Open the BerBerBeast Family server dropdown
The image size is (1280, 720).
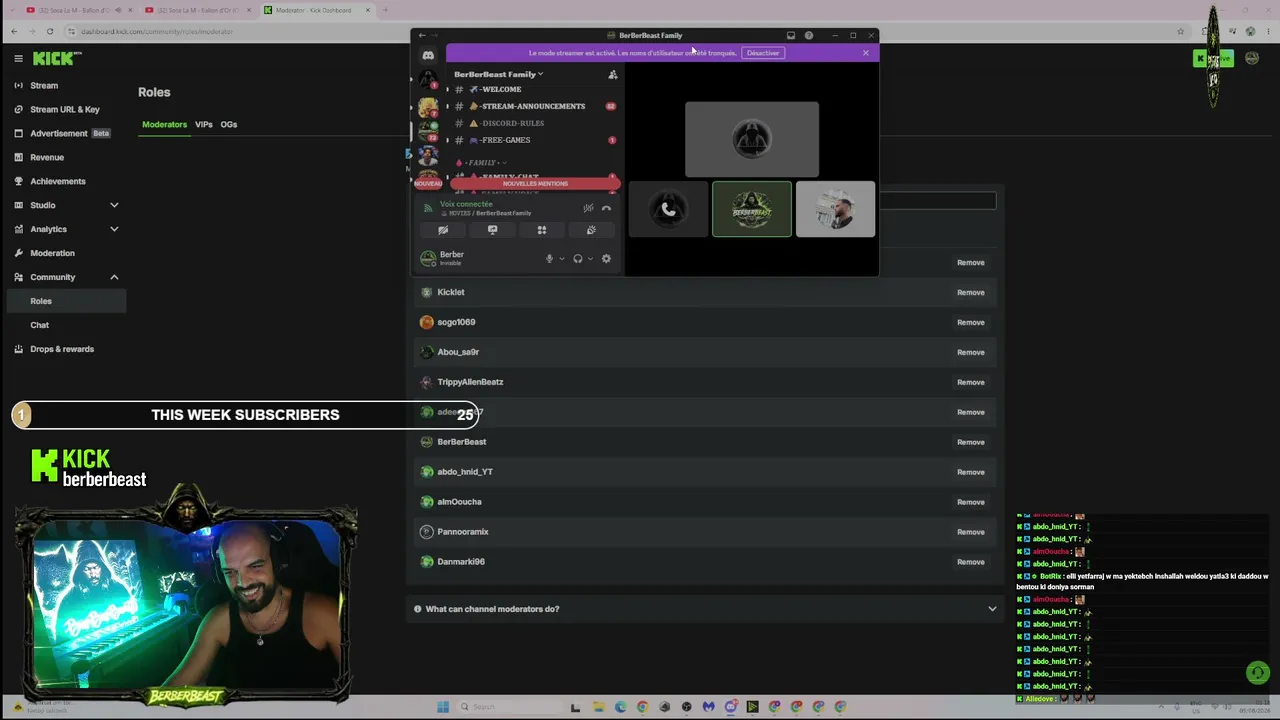(499, 74)
